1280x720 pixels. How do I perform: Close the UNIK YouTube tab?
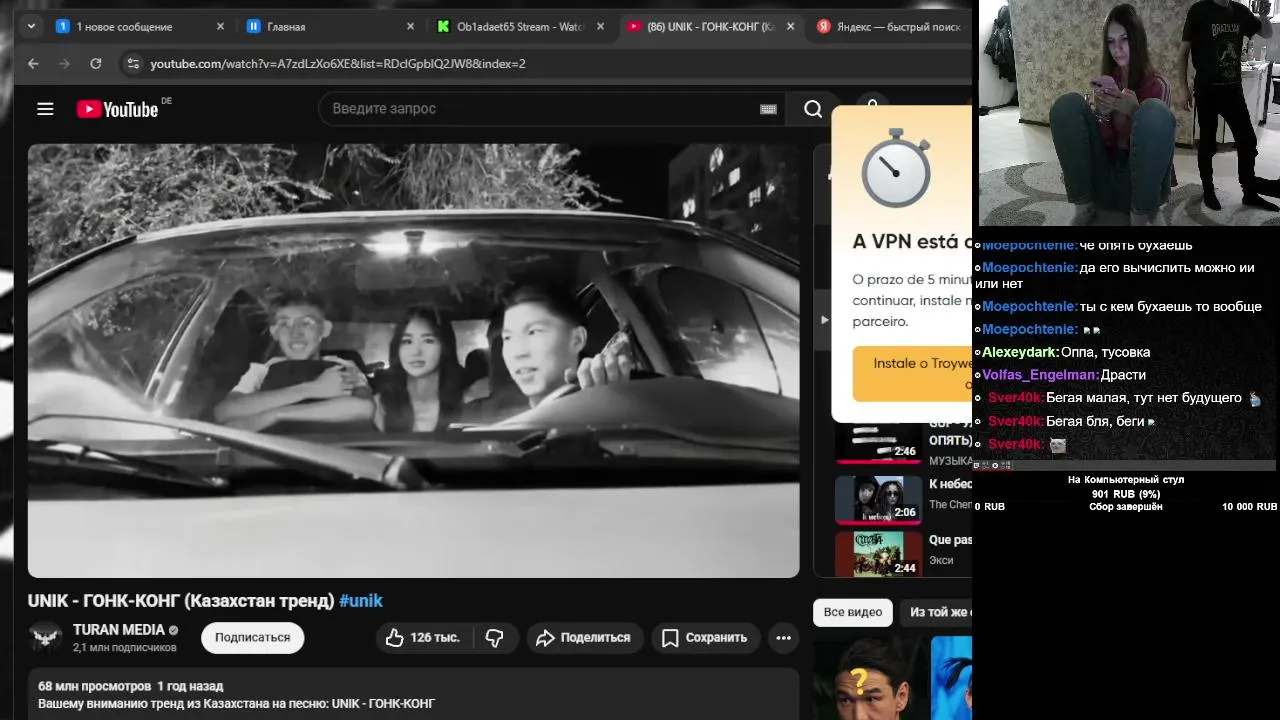tap(790, 27)
